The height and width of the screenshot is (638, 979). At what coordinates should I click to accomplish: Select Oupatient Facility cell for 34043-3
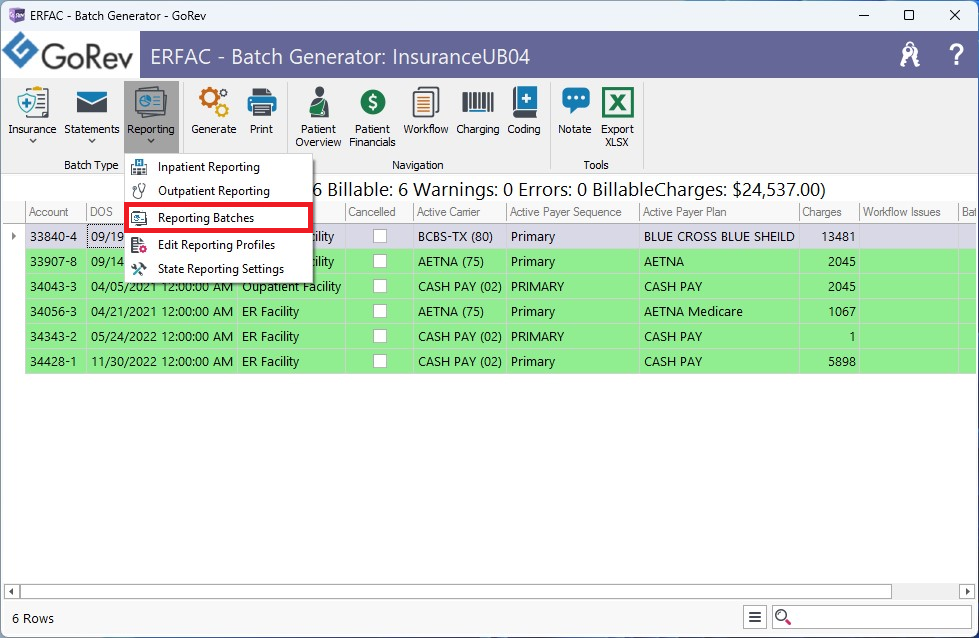point(292,286)
